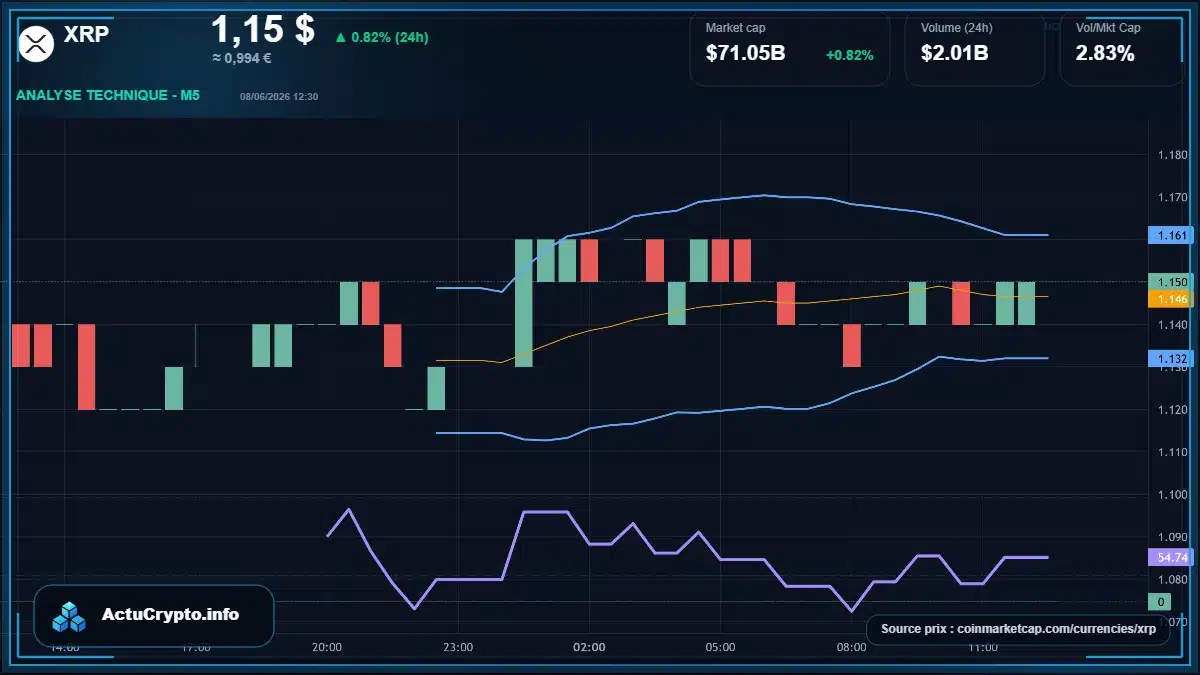This screenshot has width=1200, height=675.
Task: Click the 1,15 $ price headline
Action: point(263,29)
